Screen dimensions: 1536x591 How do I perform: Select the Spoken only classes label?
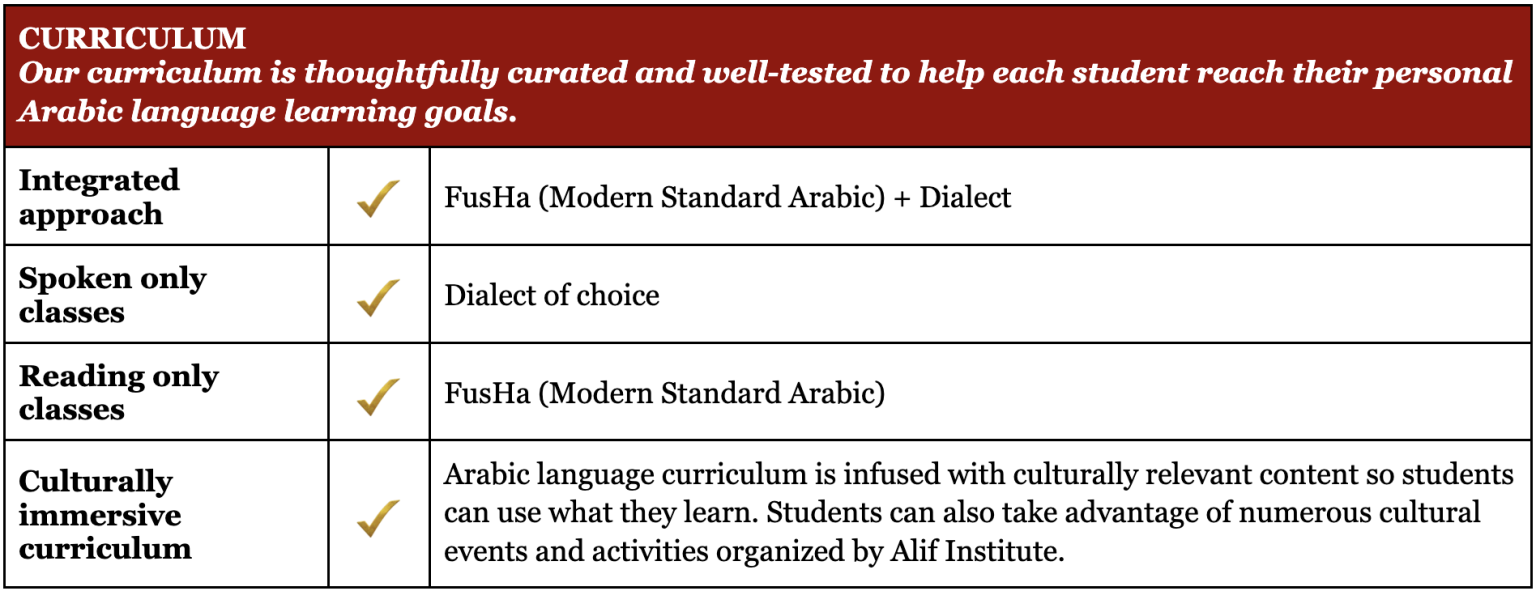point(112,295)
